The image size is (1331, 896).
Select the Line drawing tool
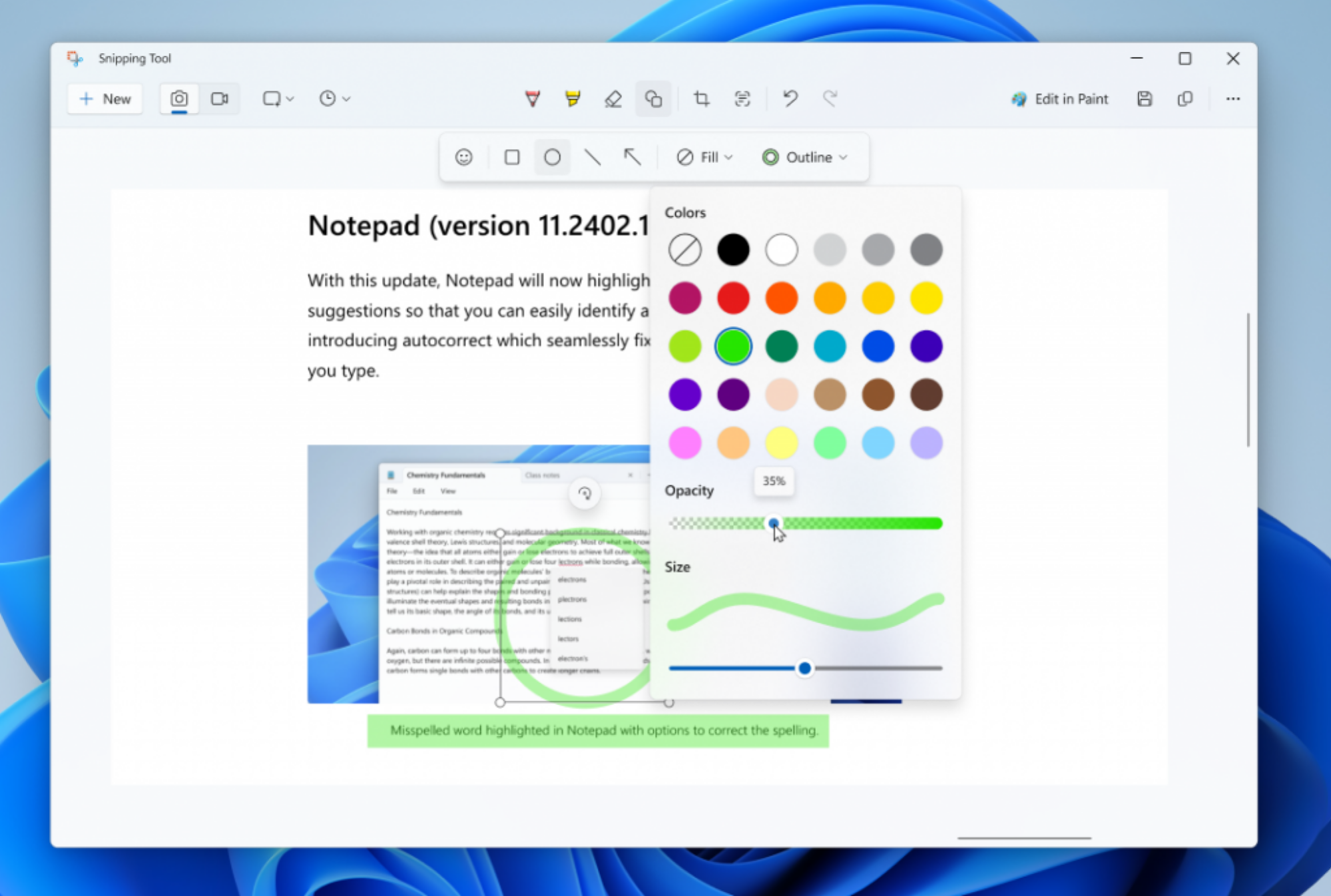click(593, 157)
